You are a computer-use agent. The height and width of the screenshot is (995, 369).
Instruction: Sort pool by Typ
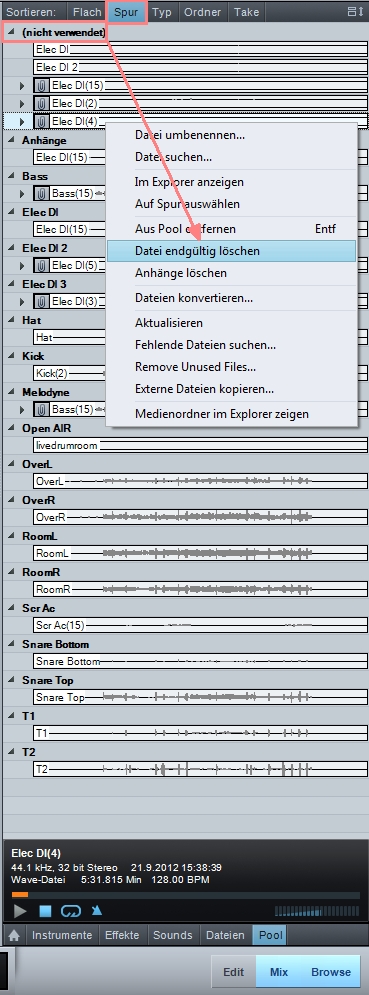click(x=162, y=12)
